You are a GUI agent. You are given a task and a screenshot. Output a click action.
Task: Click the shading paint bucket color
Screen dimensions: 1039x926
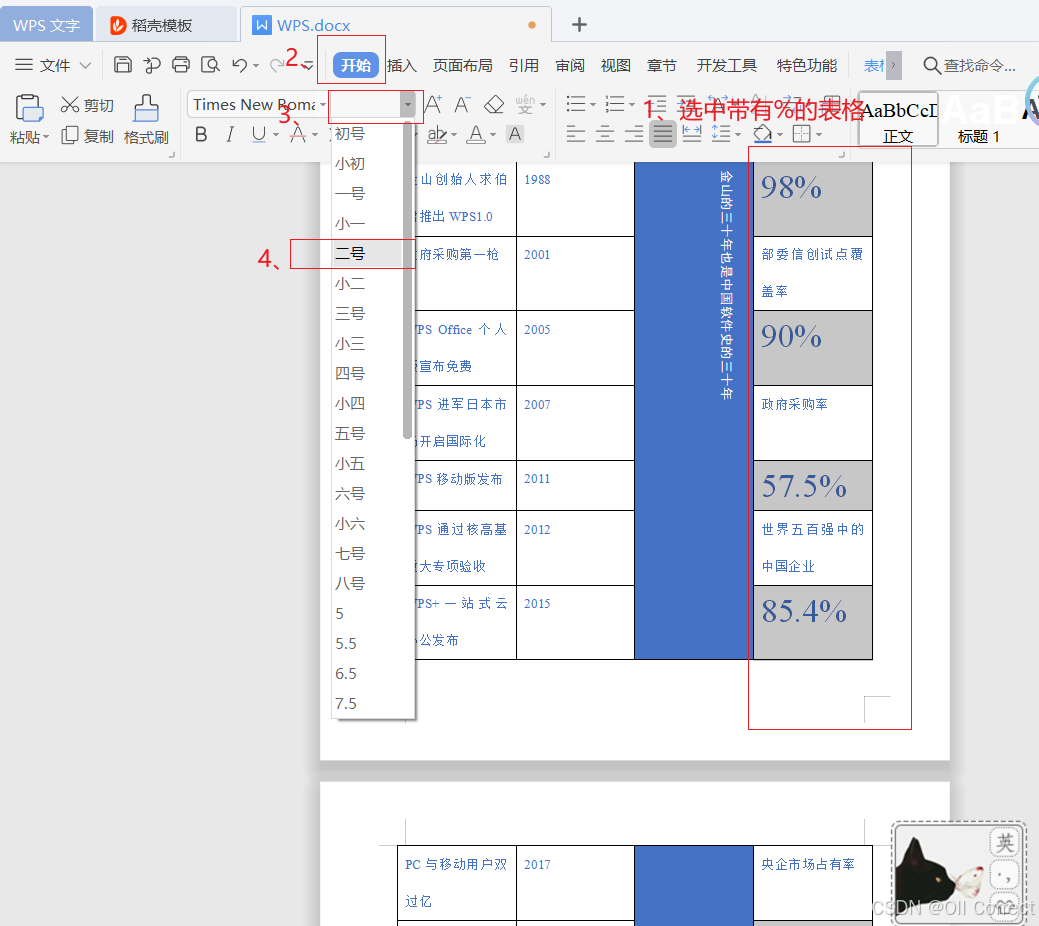click(763, 134)
